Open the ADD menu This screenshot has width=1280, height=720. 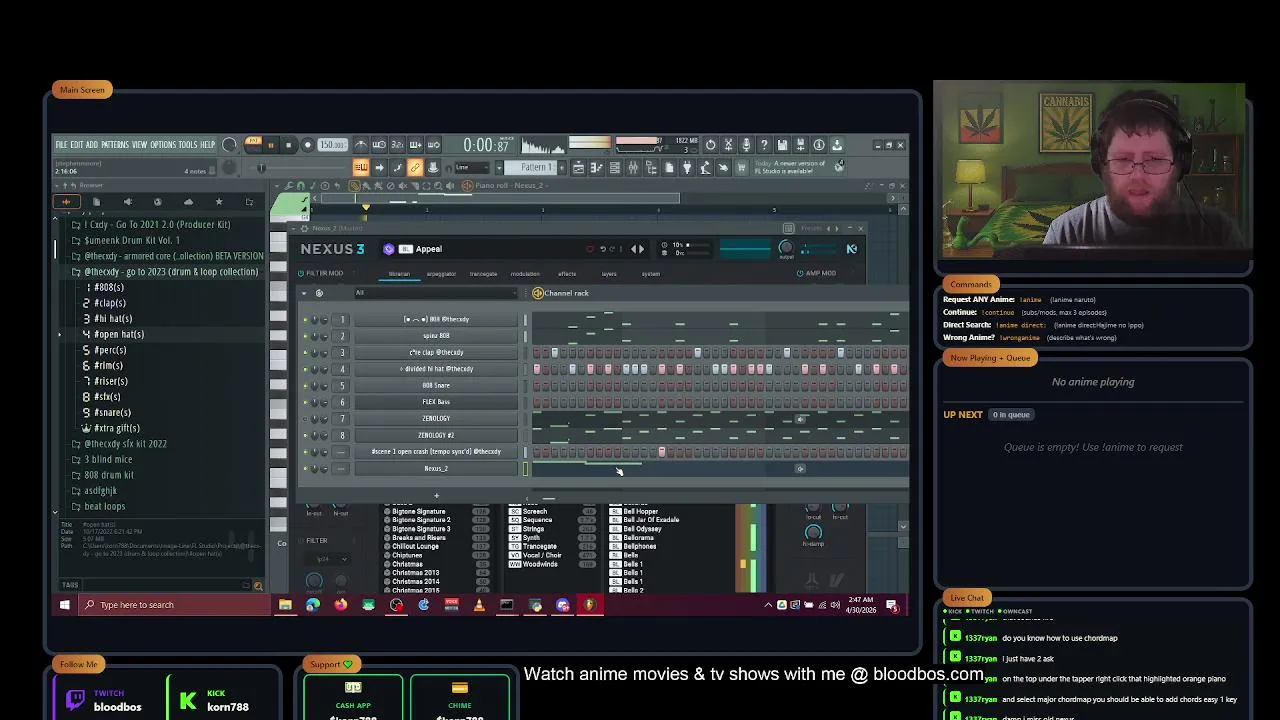click(x=92, y=145)
